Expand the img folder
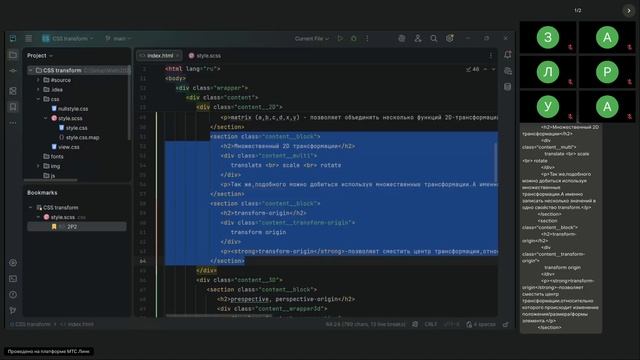 coord(38,166)
